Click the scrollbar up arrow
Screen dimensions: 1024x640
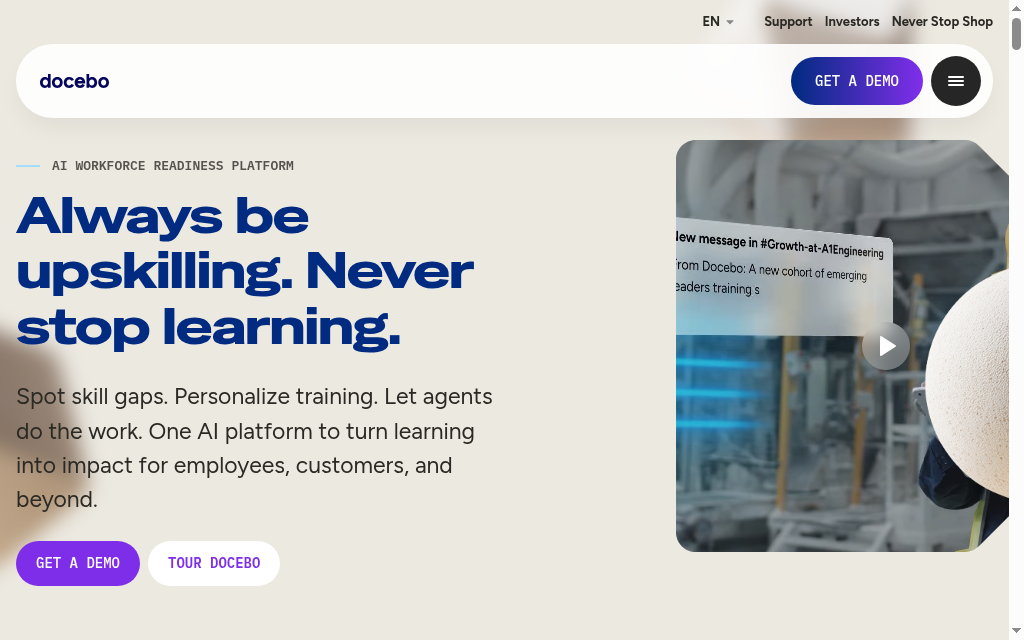pyautogui.click(x=1016, y=8)
